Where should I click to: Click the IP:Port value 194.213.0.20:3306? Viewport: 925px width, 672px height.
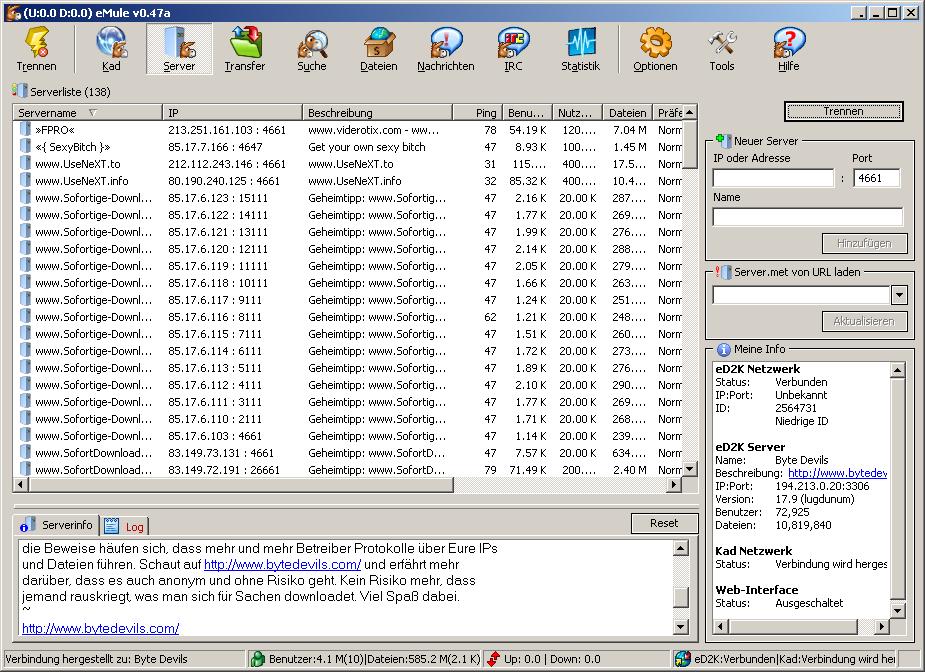822,486
